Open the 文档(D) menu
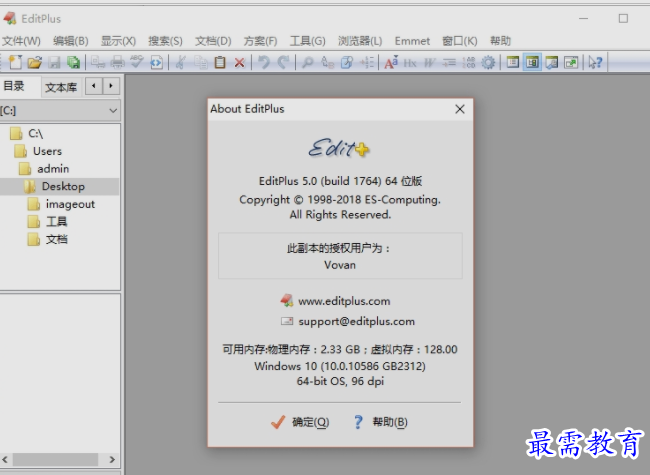Screen dimensions: 650x475 pyautogui.click(x=213, y=41)
